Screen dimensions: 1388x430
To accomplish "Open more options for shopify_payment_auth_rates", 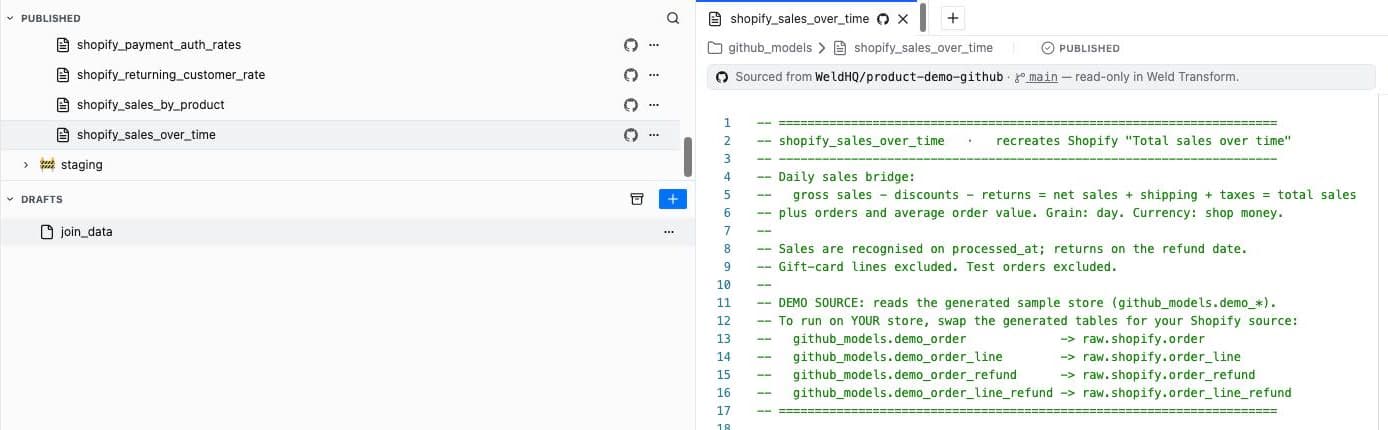I will pyautogui.click(x=654, y=45).
